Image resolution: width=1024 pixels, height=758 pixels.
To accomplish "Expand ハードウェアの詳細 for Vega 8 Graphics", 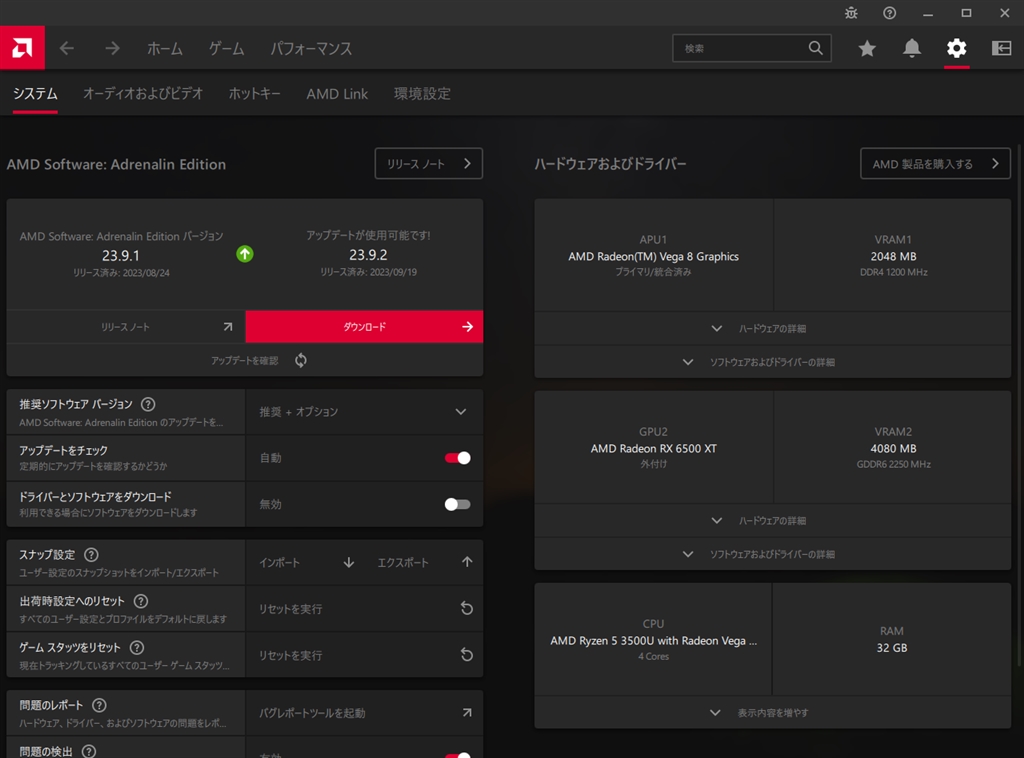I will click(773, 328).
